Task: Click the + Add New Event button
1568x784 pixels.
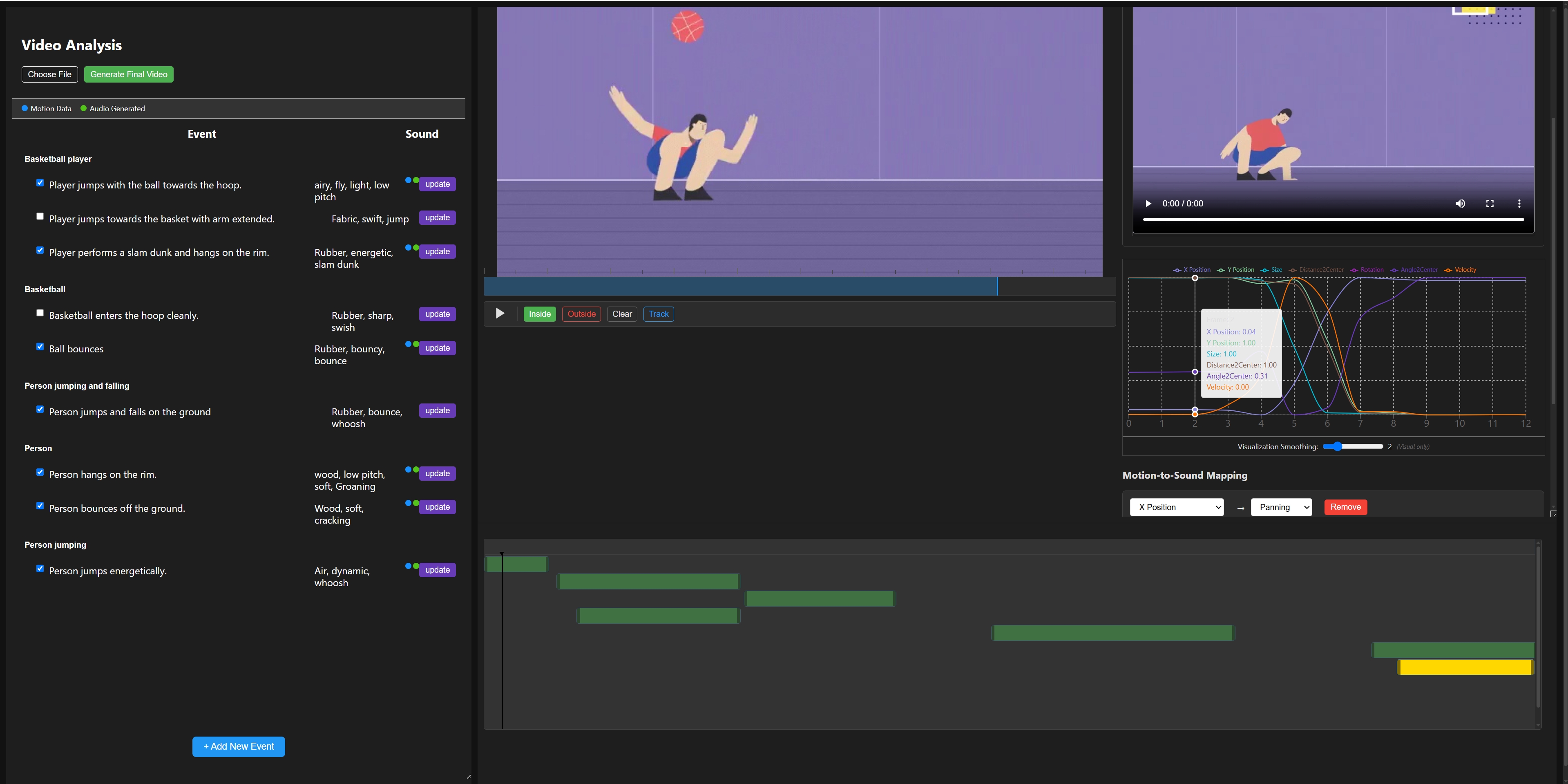Action: pyautogui.click(x=238, y=746)
